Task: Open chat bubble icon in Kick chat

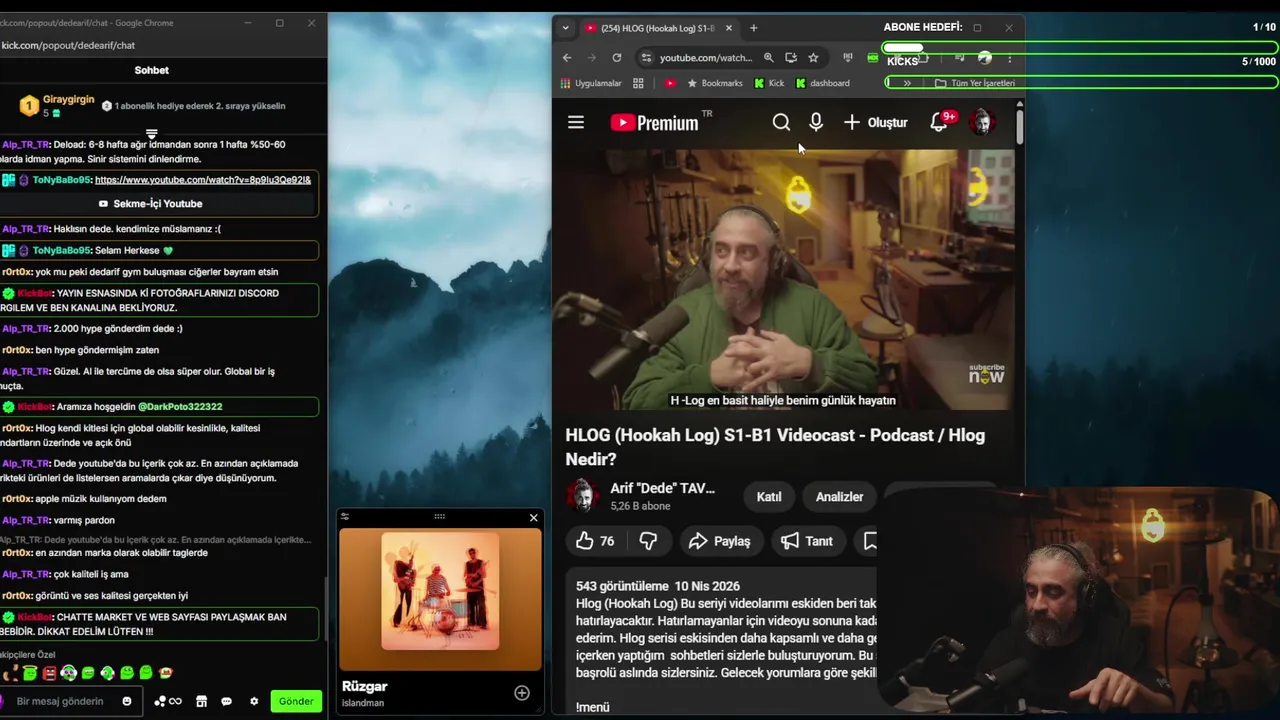Action: (x=226, y=701)
